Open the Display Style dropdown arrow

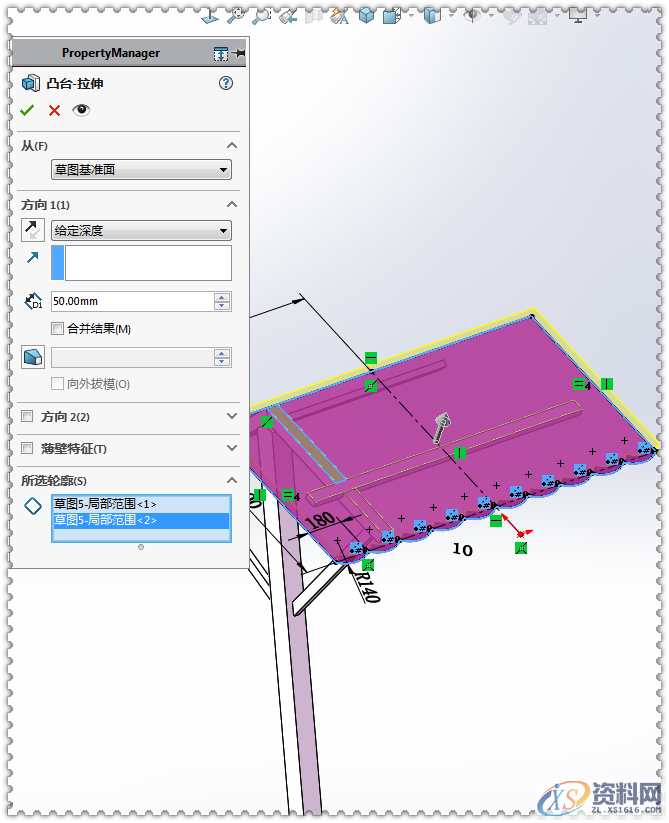[x=451, y=16]
